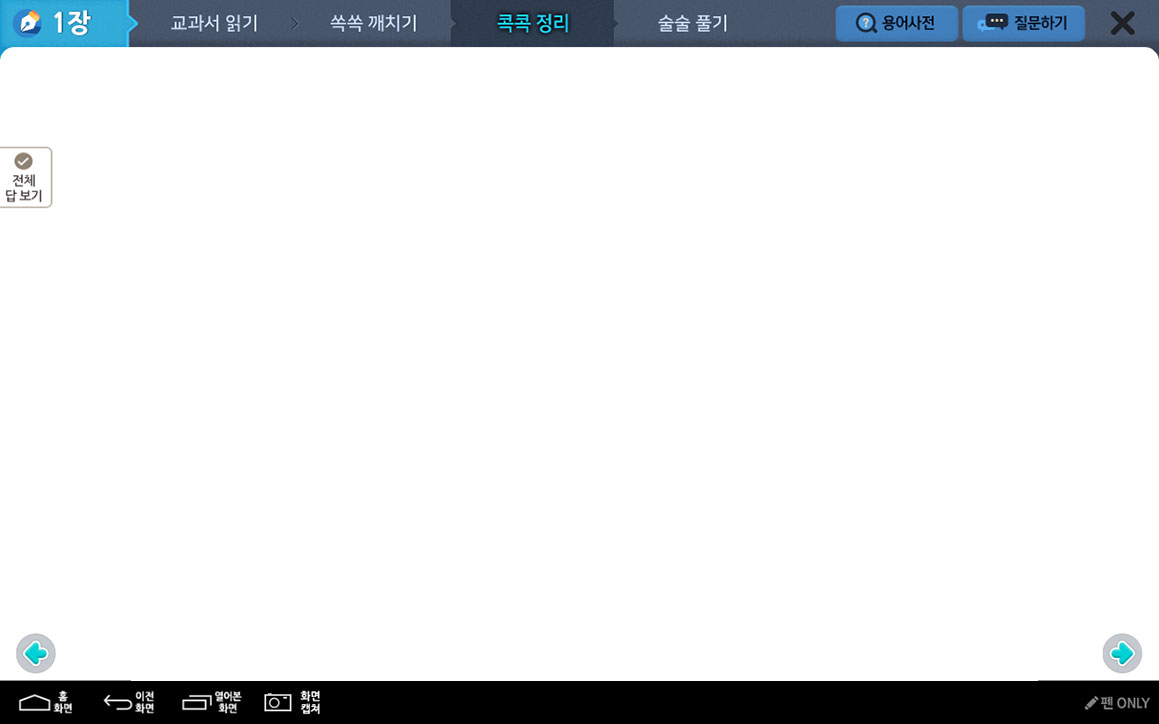The image size is (1159, 724).
Task: Open the 열어본 화면 recent screens icon
Action: click(210, 703)
